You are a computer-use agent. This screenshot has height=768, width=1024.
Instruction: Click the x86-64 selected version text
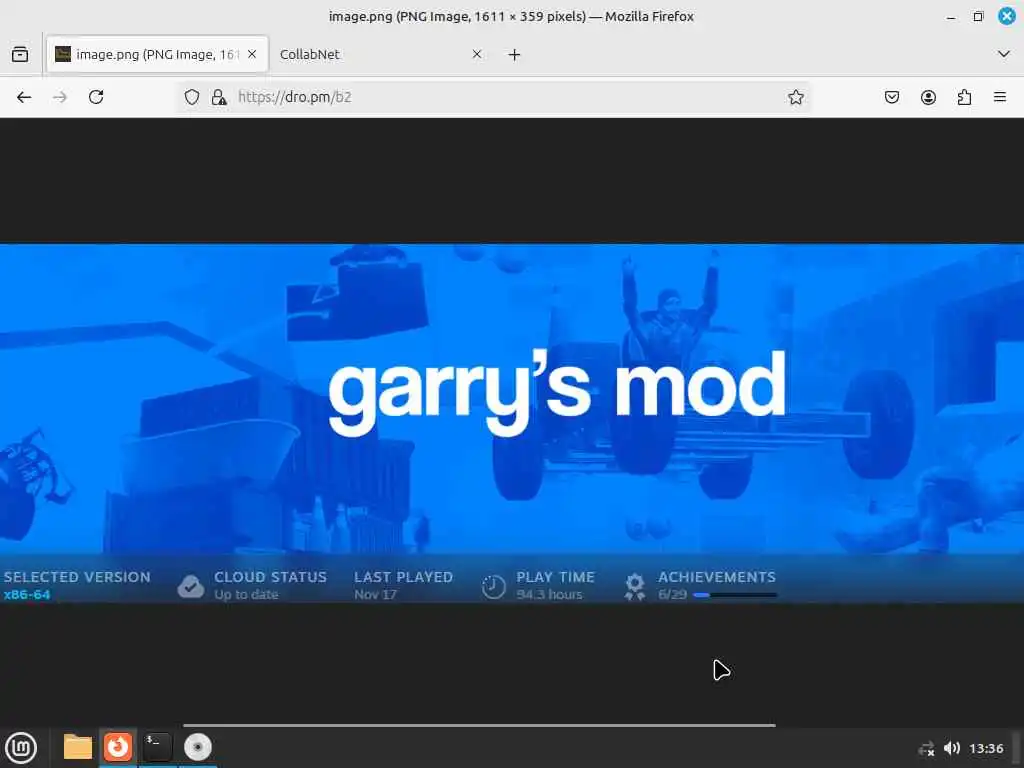tap(27, 595)
